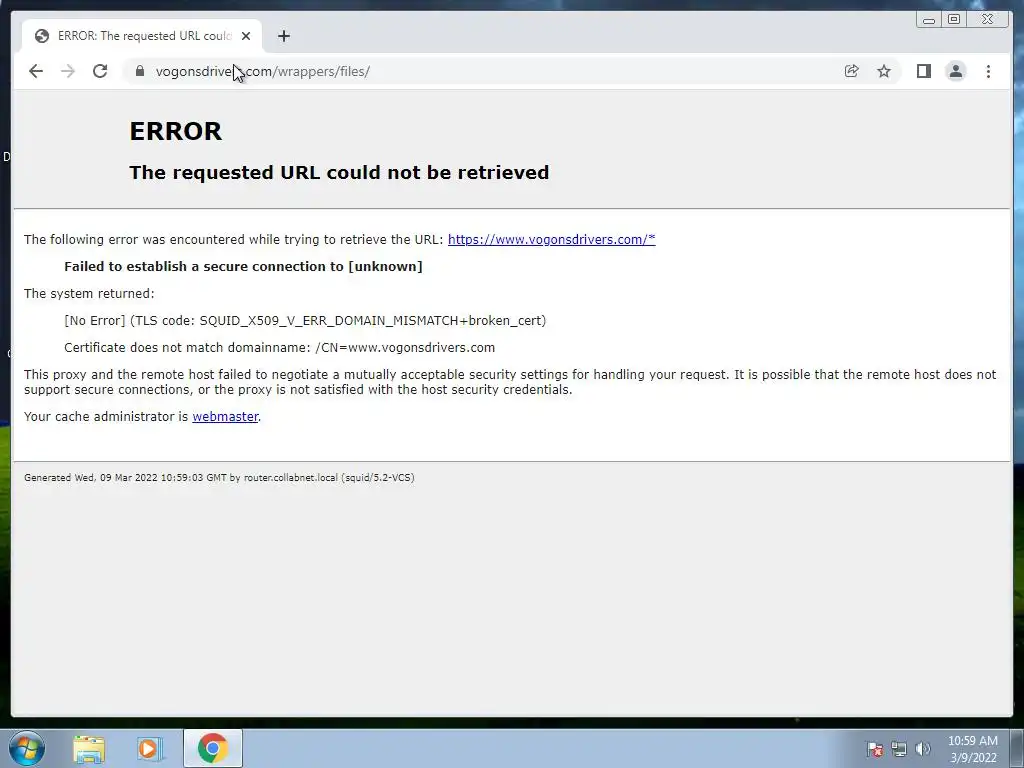
Task: Click the 'Failed to establish a secure connection' text
Action: 243,266
